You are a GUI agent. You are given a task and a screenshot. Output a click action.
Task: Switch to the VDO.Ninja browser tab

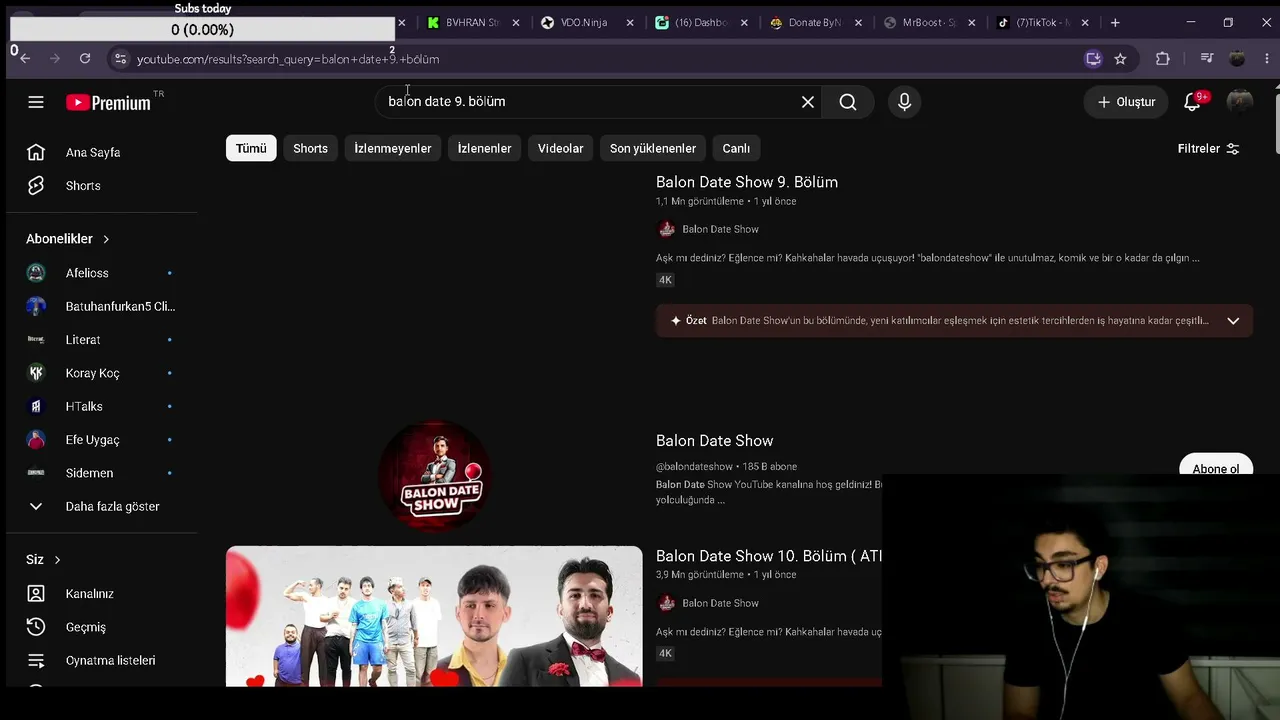586,23
